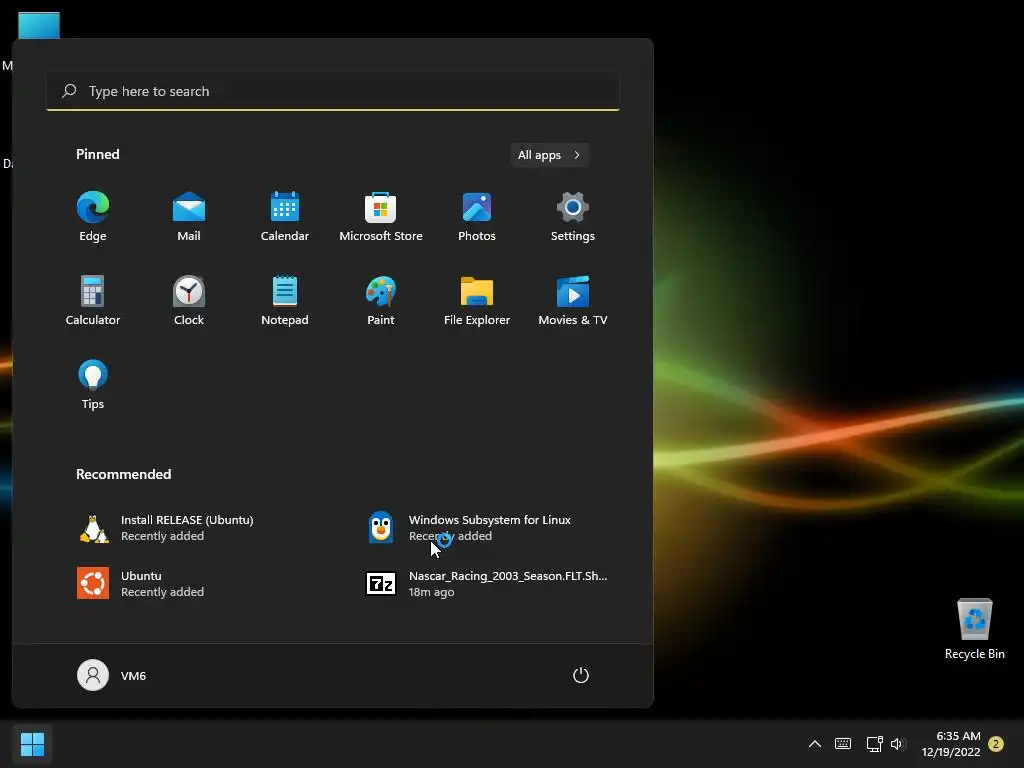Click the Type here to search field

coord(333,91)
